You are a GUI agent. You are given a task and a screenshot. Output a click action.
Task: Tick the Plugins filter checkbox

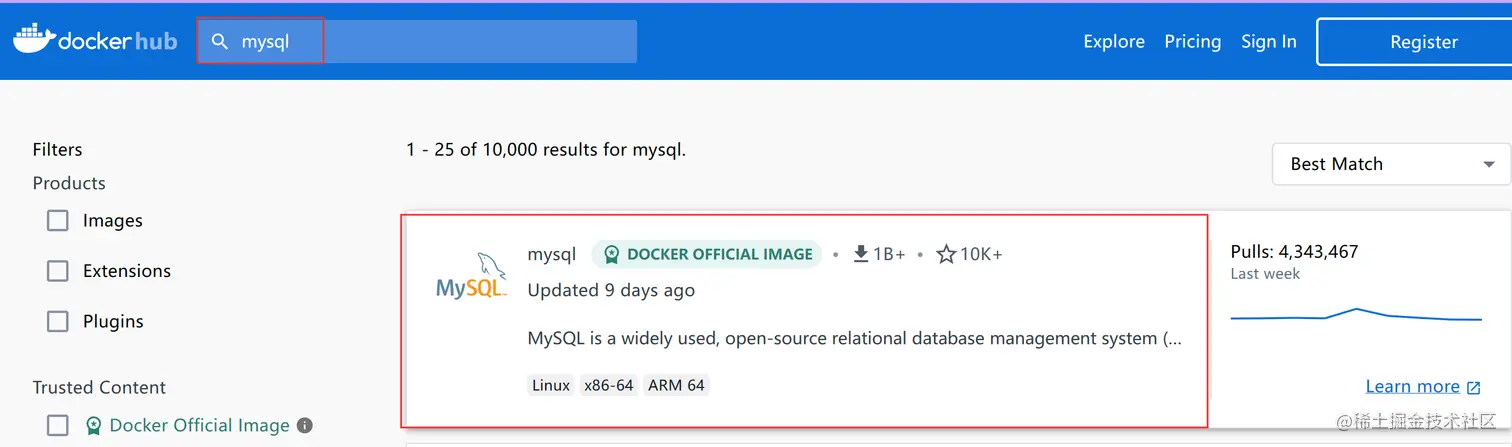tap(58, 321)
